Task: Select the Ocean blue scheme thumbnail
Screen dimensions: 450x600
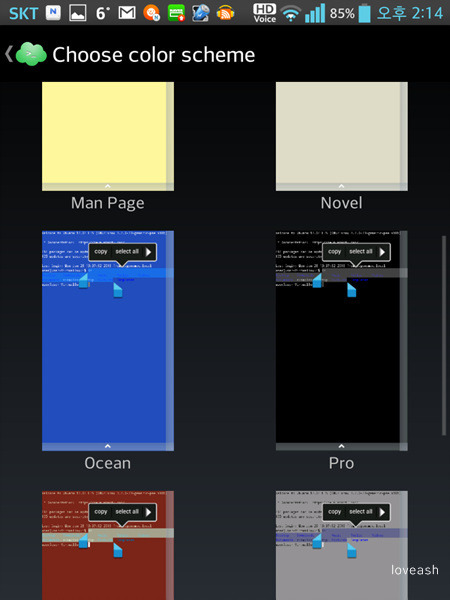Action: tap(108, 341)
